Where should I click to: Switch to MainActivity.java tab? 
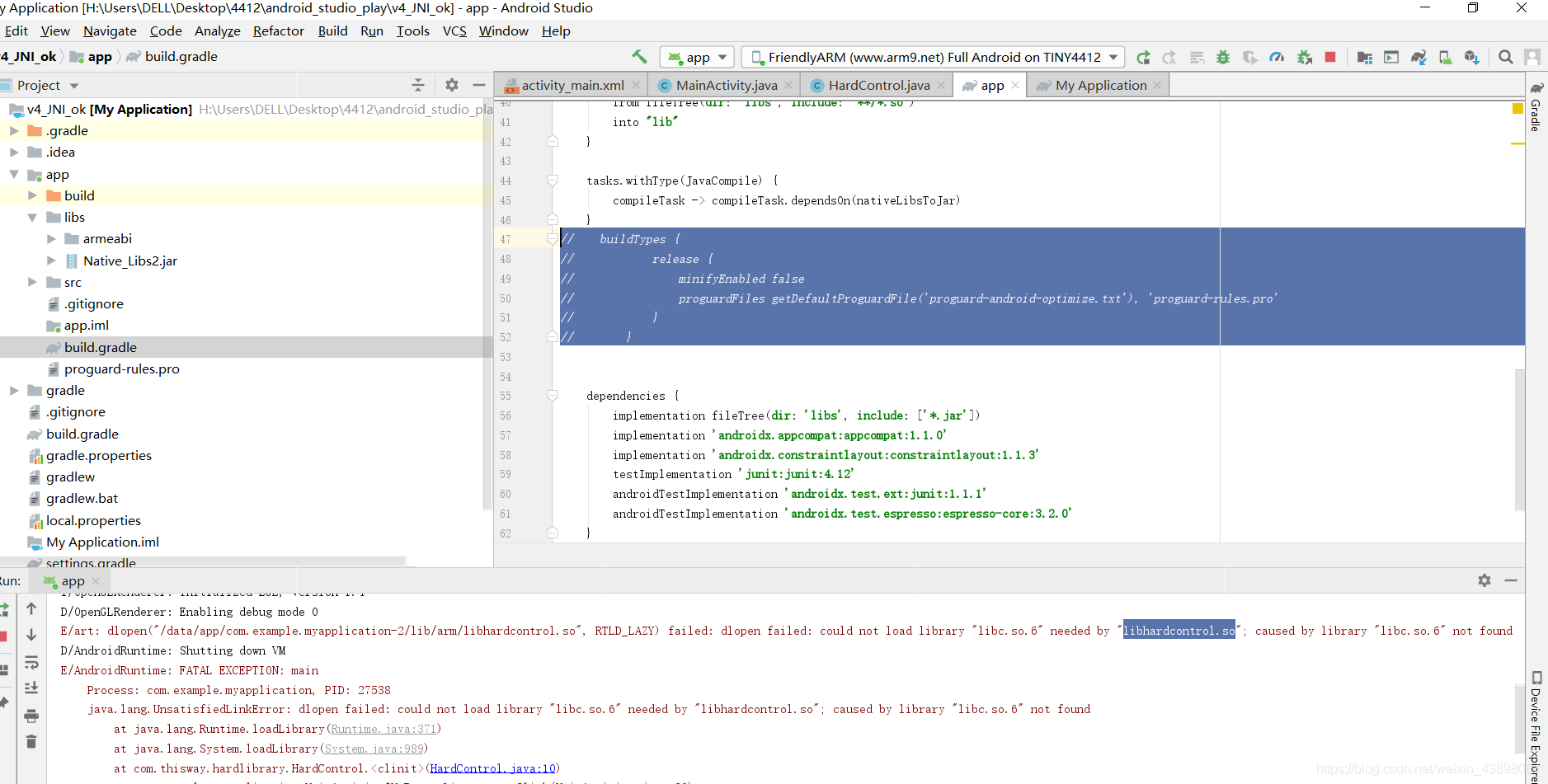[726, 85]
